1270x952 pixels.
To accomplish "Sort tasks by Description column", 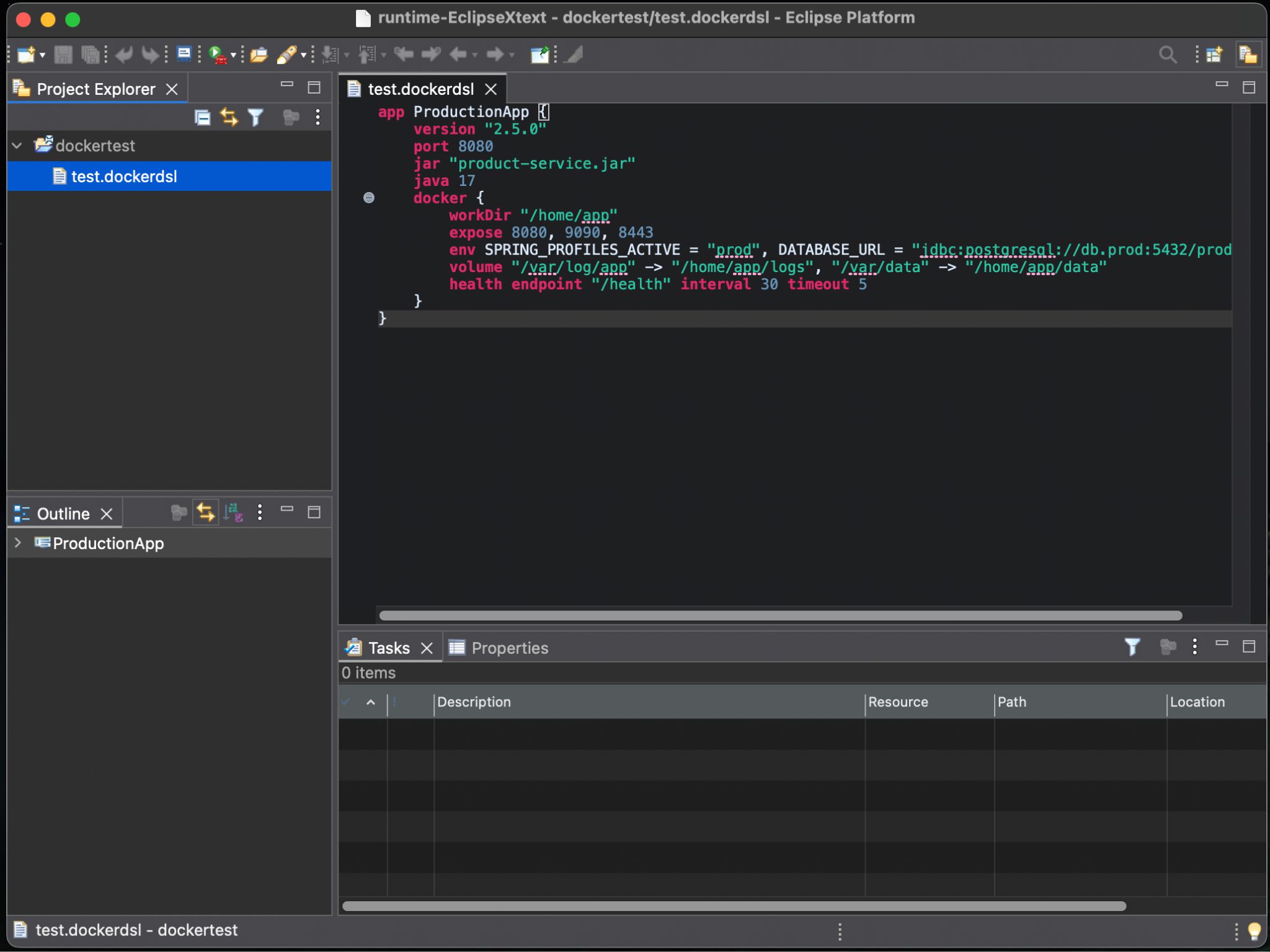I will coord(649,702).
